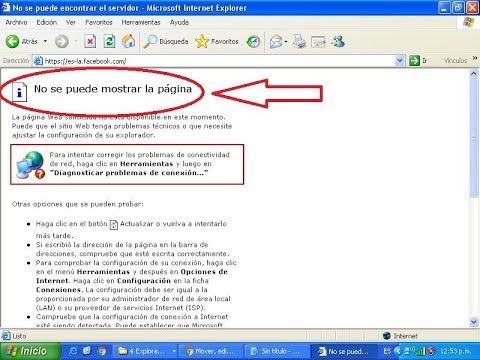Expand the Vínculos chevron
Viewport: 480px width, 360px height.
(x=475, y=58)
